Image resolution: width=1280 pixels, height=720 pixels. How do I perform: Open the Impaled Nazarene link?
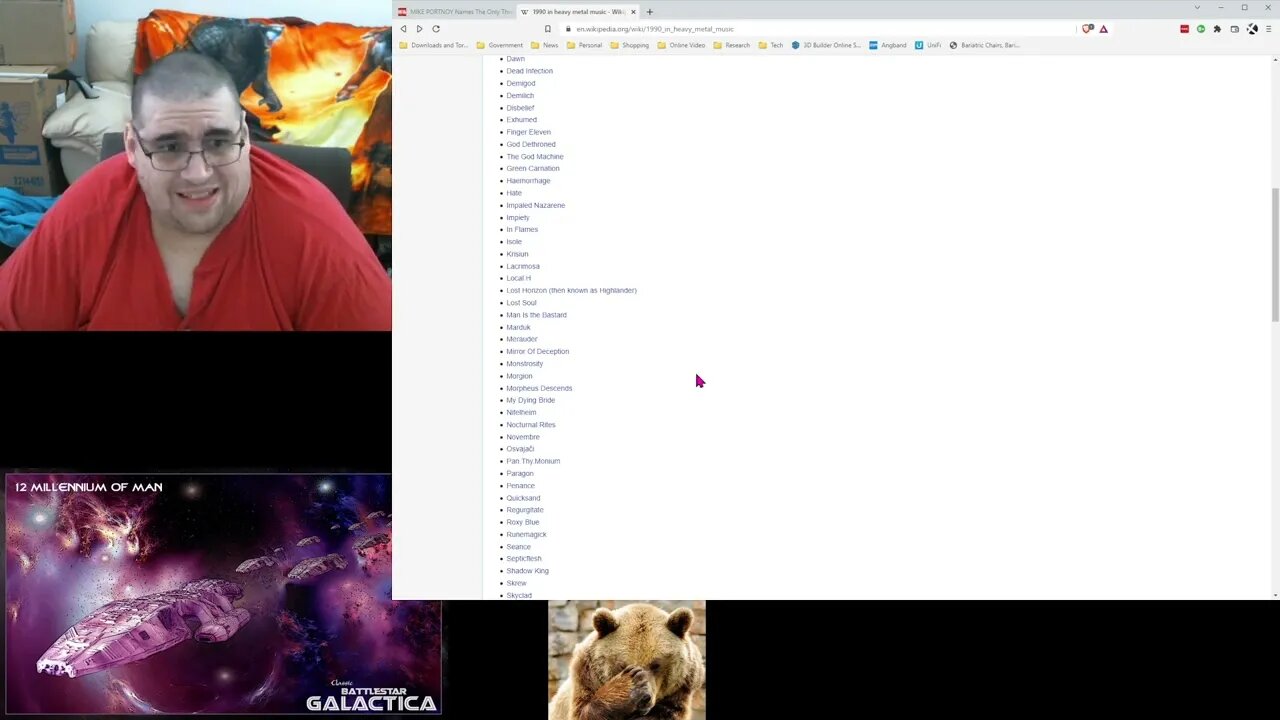coord(535,205)
